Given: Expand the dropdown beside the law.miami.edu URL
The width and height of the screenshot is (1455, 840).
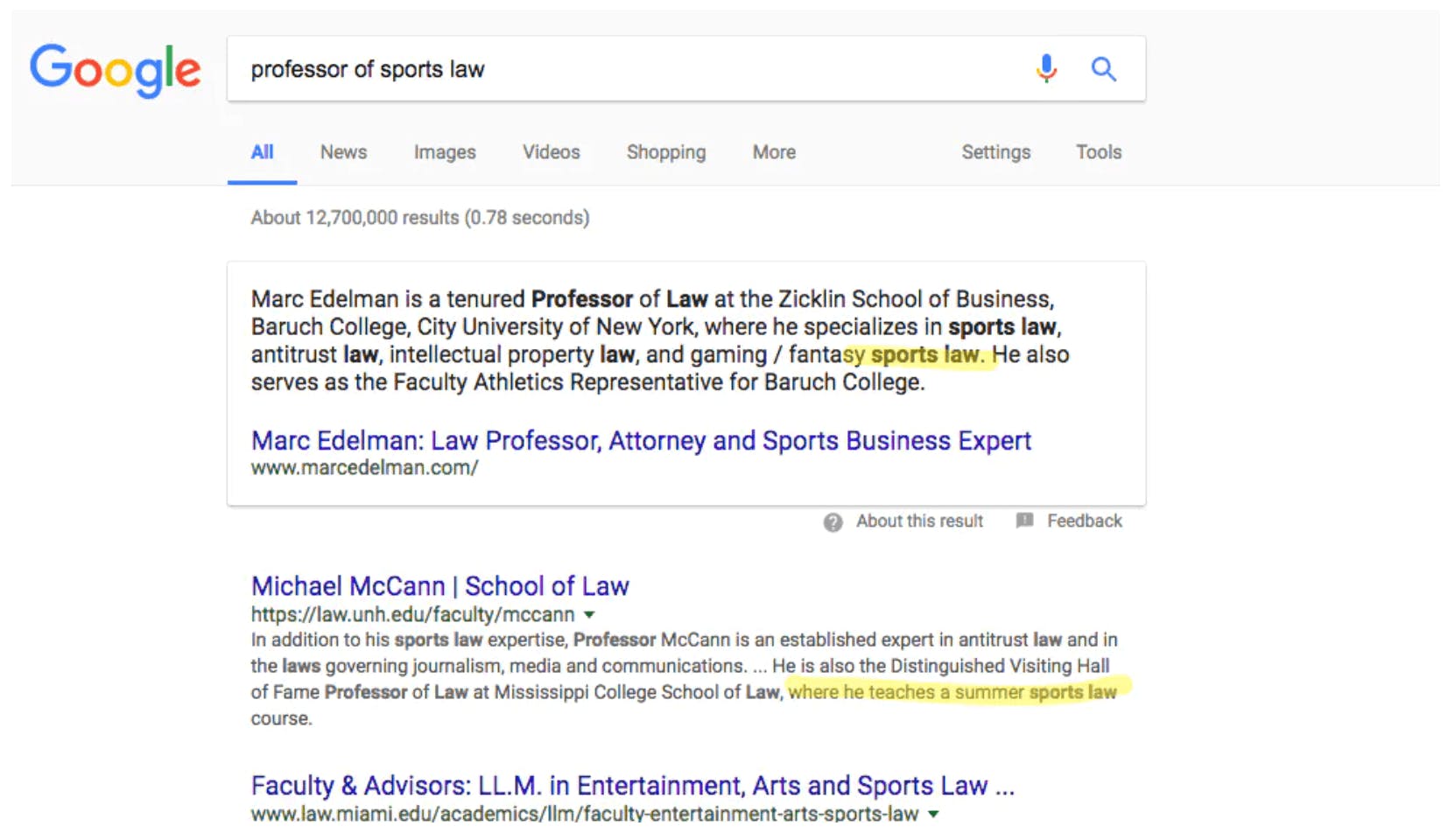Looking at the screenshot, I should coord(932,815).
